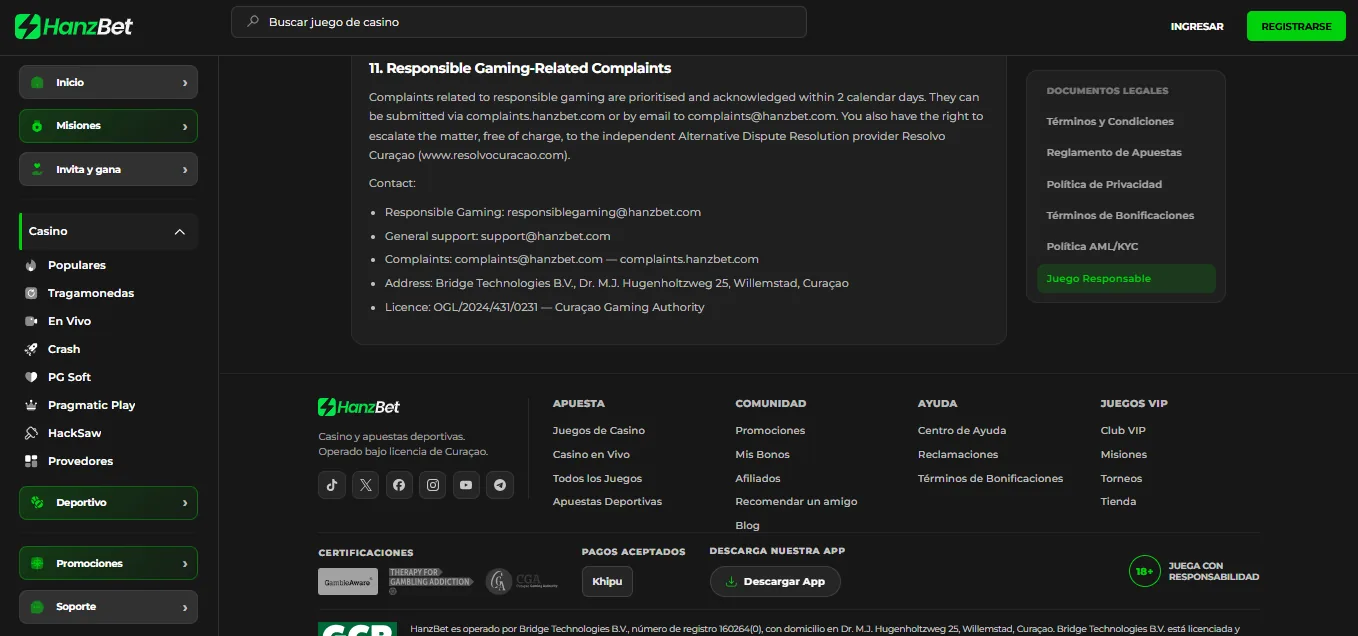This screenshot has height=636, width=1358.
Task: Expand the Promociones chevron arrow
Action: 185,564
